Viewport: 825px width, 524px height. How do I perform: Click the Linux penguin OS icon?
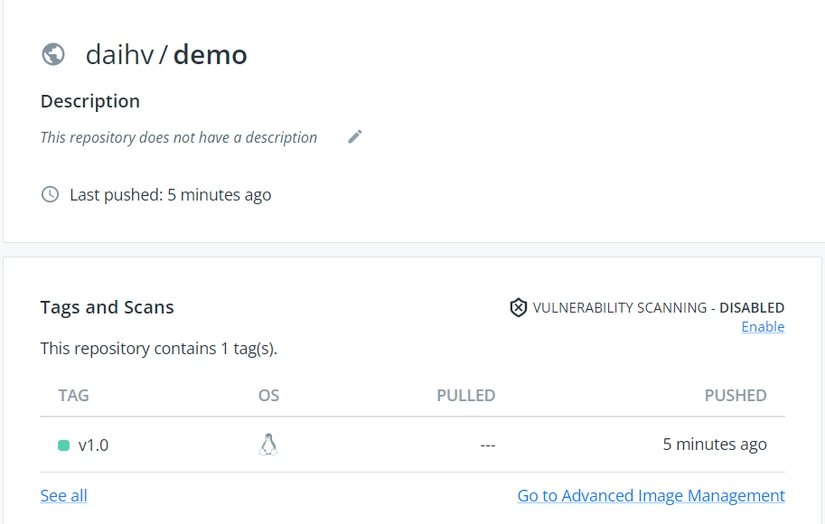click(x=268, y=445)
